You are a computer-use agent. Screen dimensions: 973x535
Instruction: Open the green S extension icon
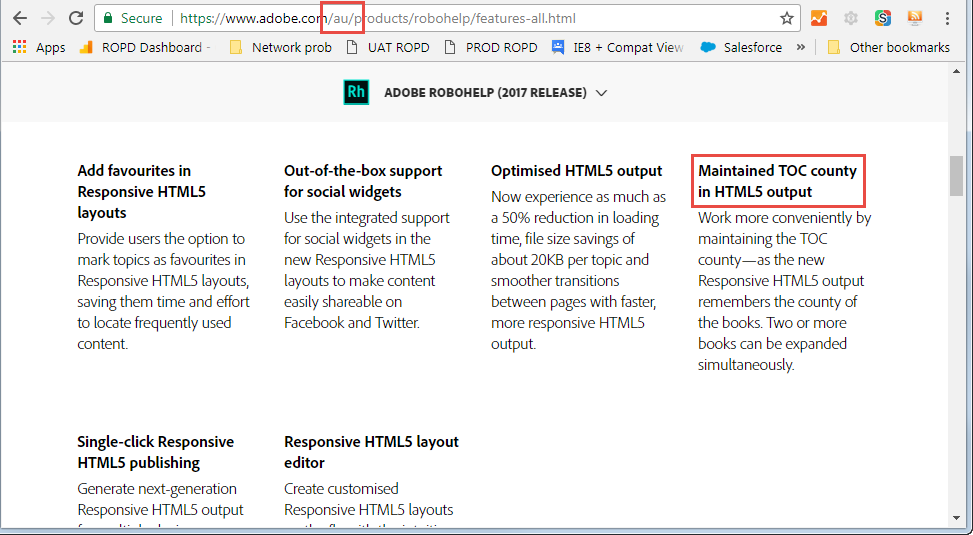point(882,18)
